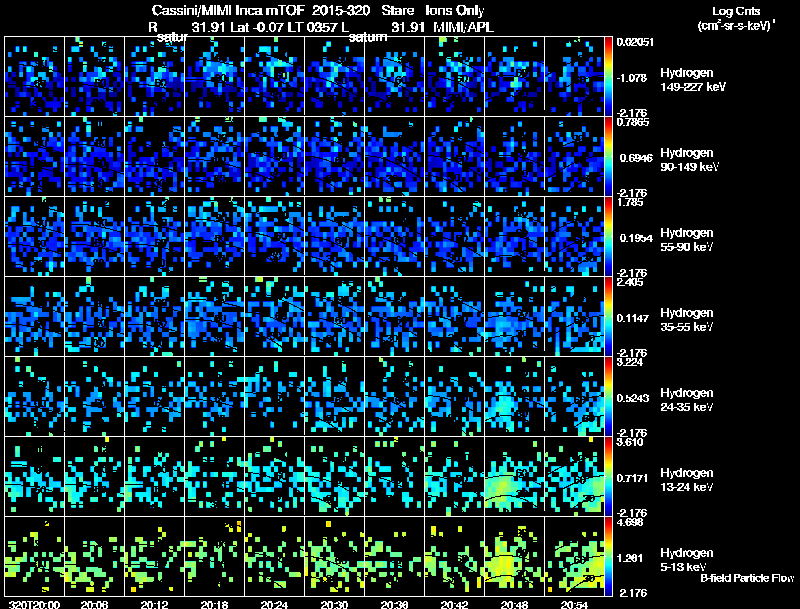Select the '20:30' time axis label
The height and width of the screenshot is (609, 800).
coord(334,604)
